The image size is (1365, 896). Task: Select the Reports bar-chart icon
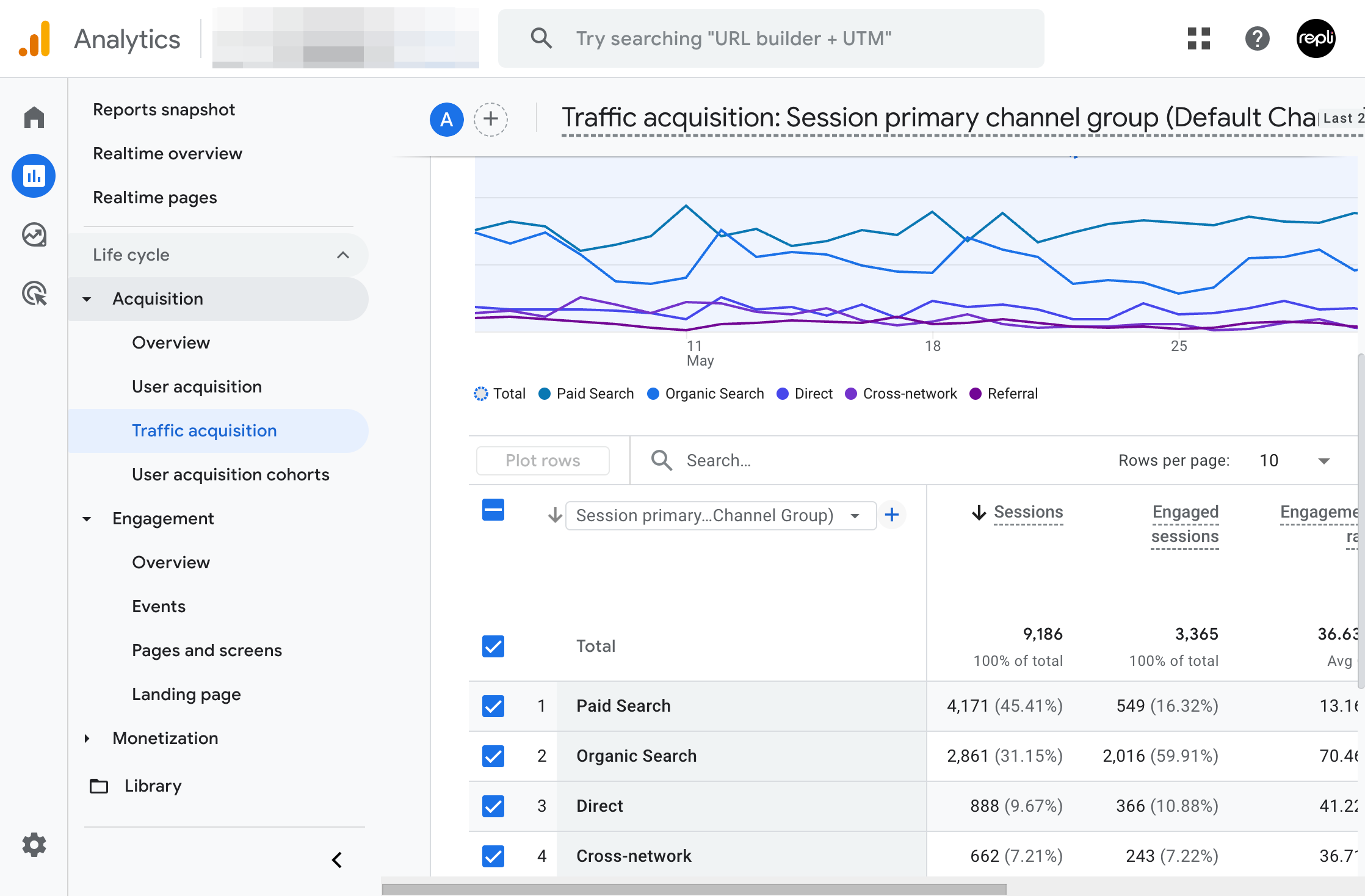(34, 176)
